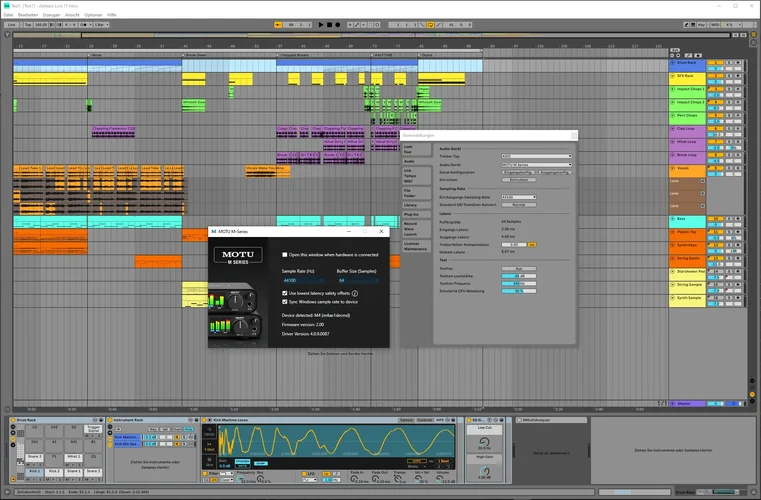Toggle the MIDI Arrangement Overdub plus icon
This screenshot has height=500, width=761.
pos(350,25)
